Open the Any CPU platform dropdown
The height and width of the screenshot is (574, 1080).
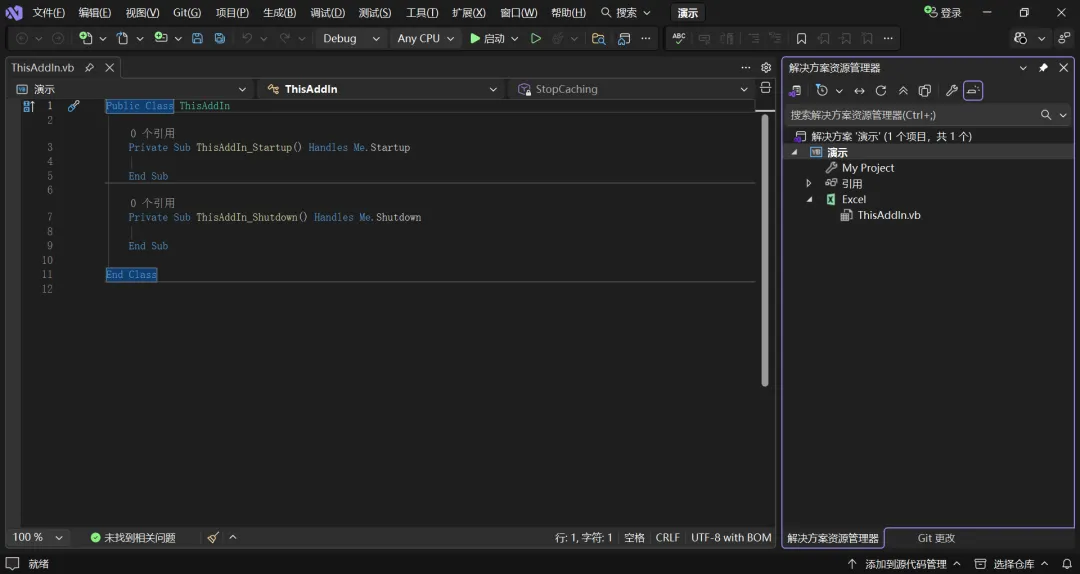pos(426,38)
